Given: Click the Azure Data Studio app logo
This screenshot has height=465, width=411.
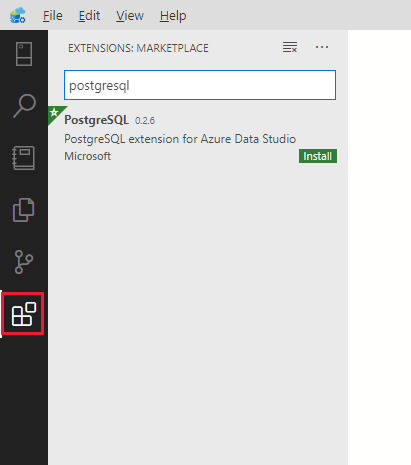Looking at the screenshot, I should [17, 15].
